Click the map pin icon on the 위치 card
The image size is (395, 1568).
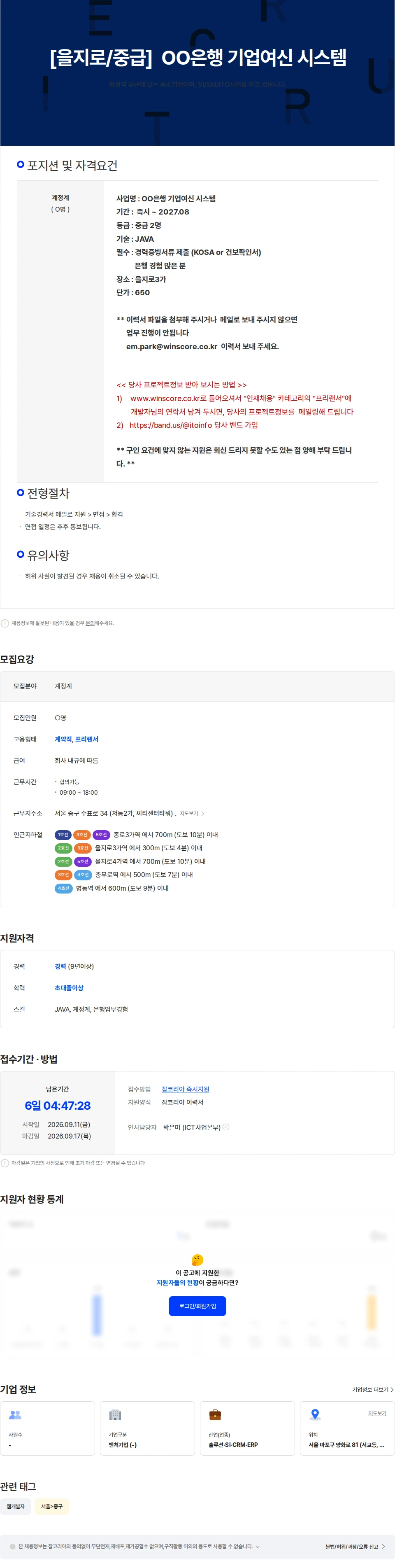315,1414
